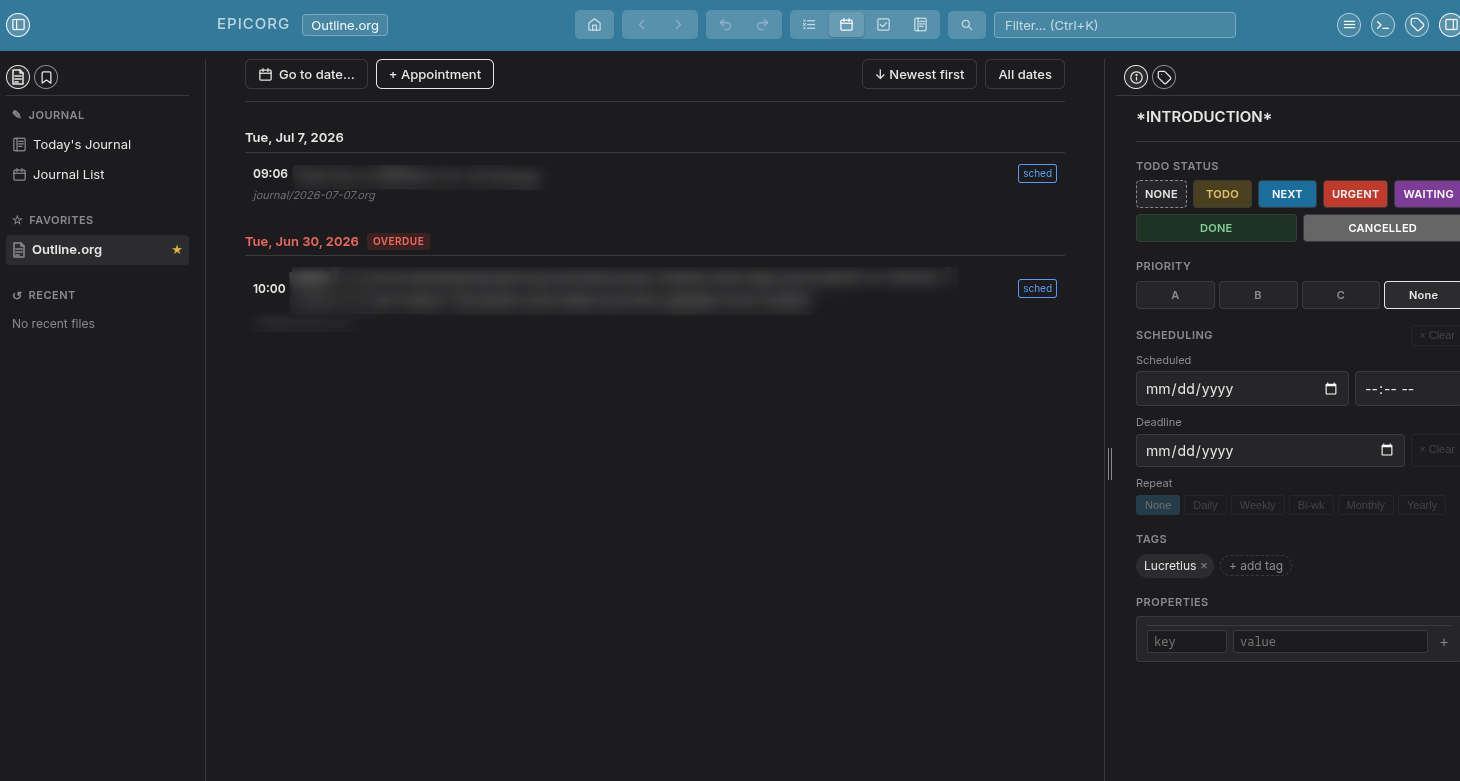Screen dimensions: 1460x781
Task: Switch to the outline list view
Action: pyautogui.click(x=809, y=25)
